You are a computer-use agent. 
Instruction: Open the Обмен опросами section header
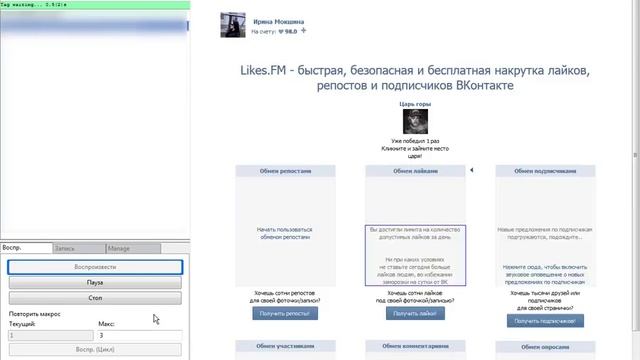click(545, 347)
